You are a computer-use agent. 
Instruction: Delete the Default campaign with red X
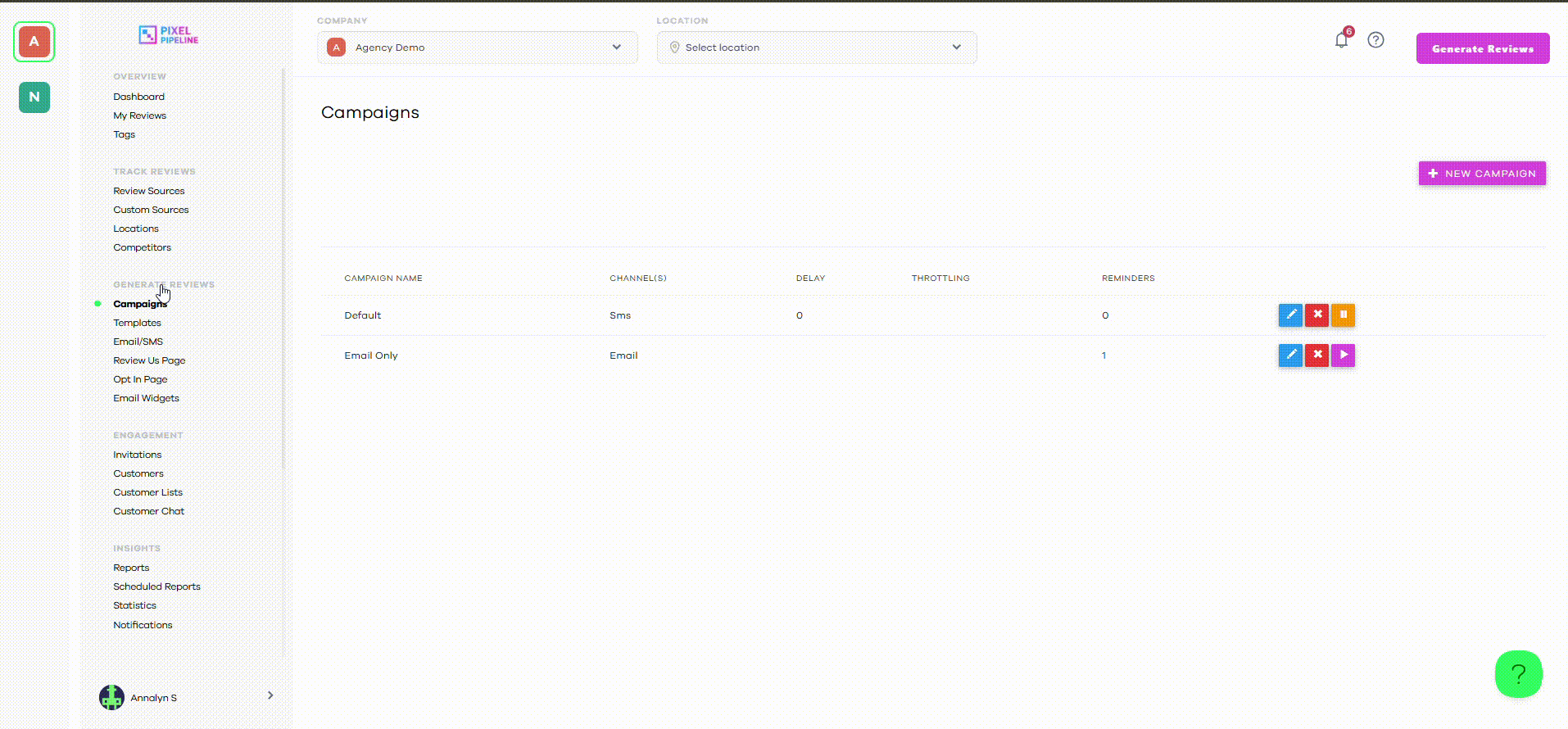(1316, 315)
